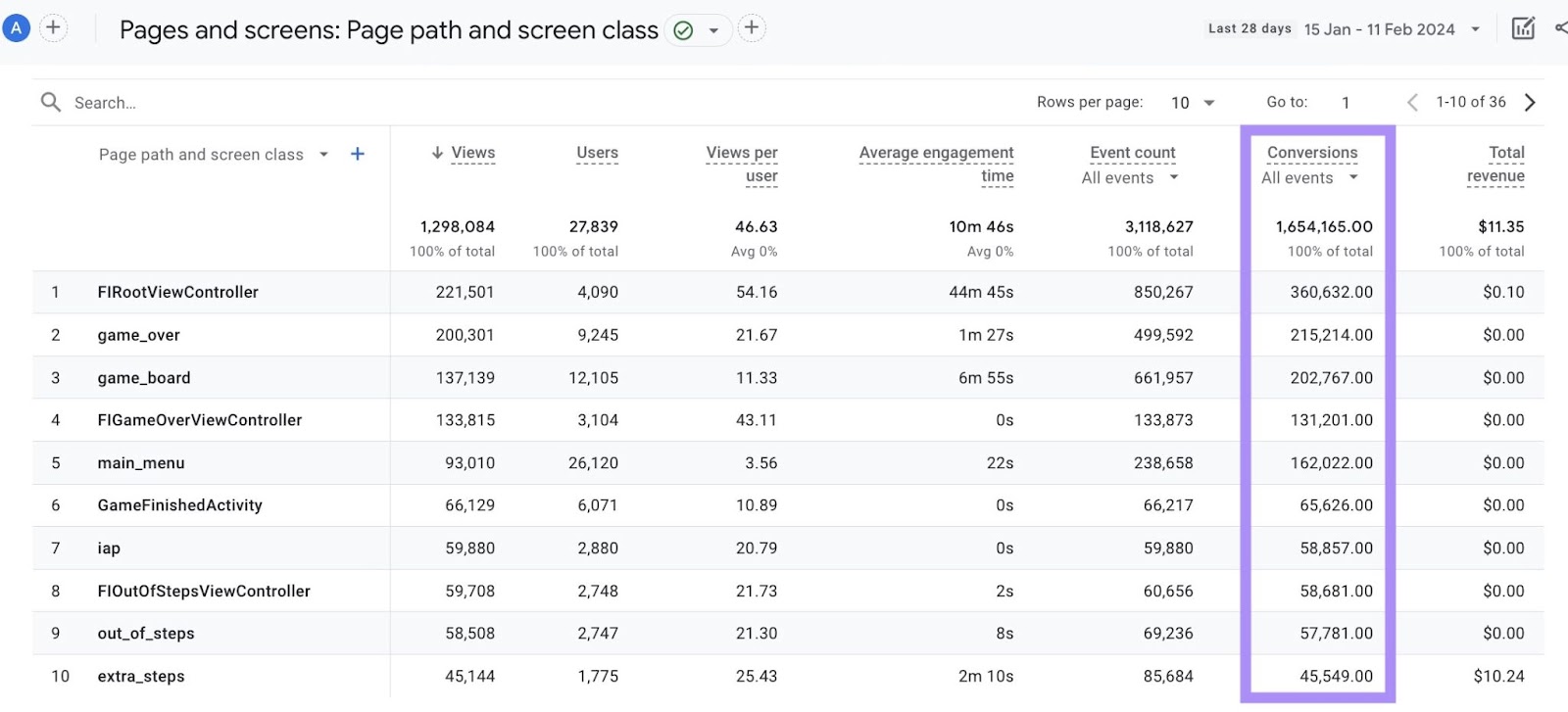Go to previous page of results
This screenshot has height=712, width=1568.
tap(1412, 102)
